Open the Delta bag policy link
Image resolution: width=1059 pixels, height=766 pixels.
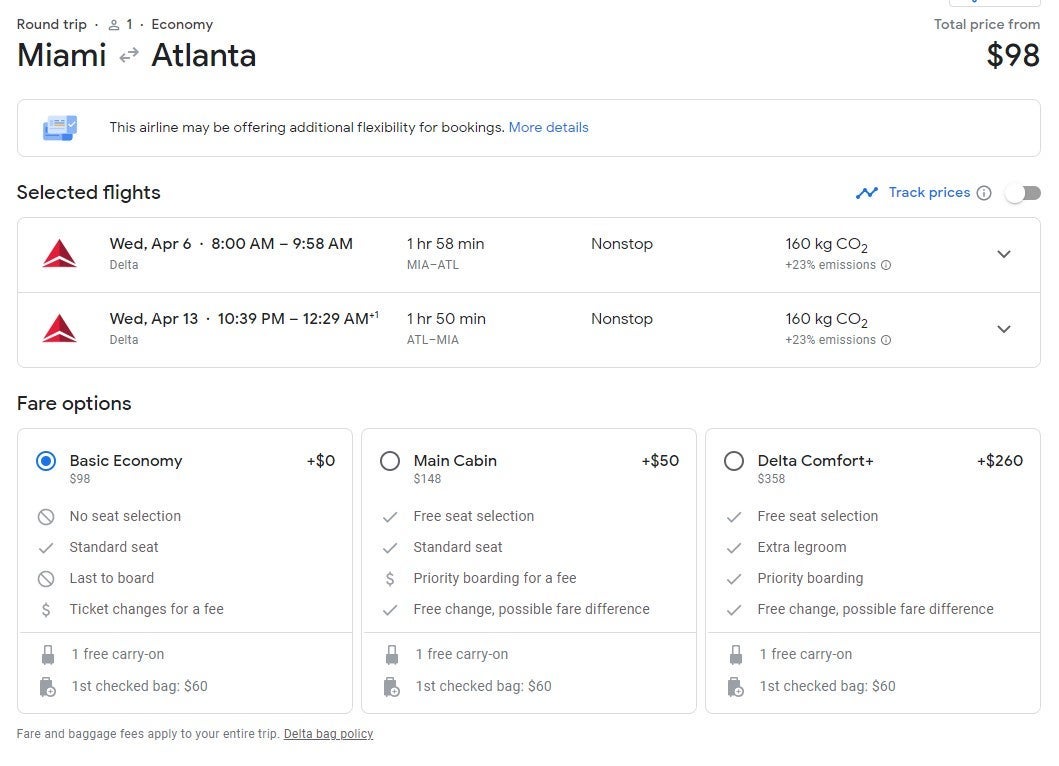[328, 734]
